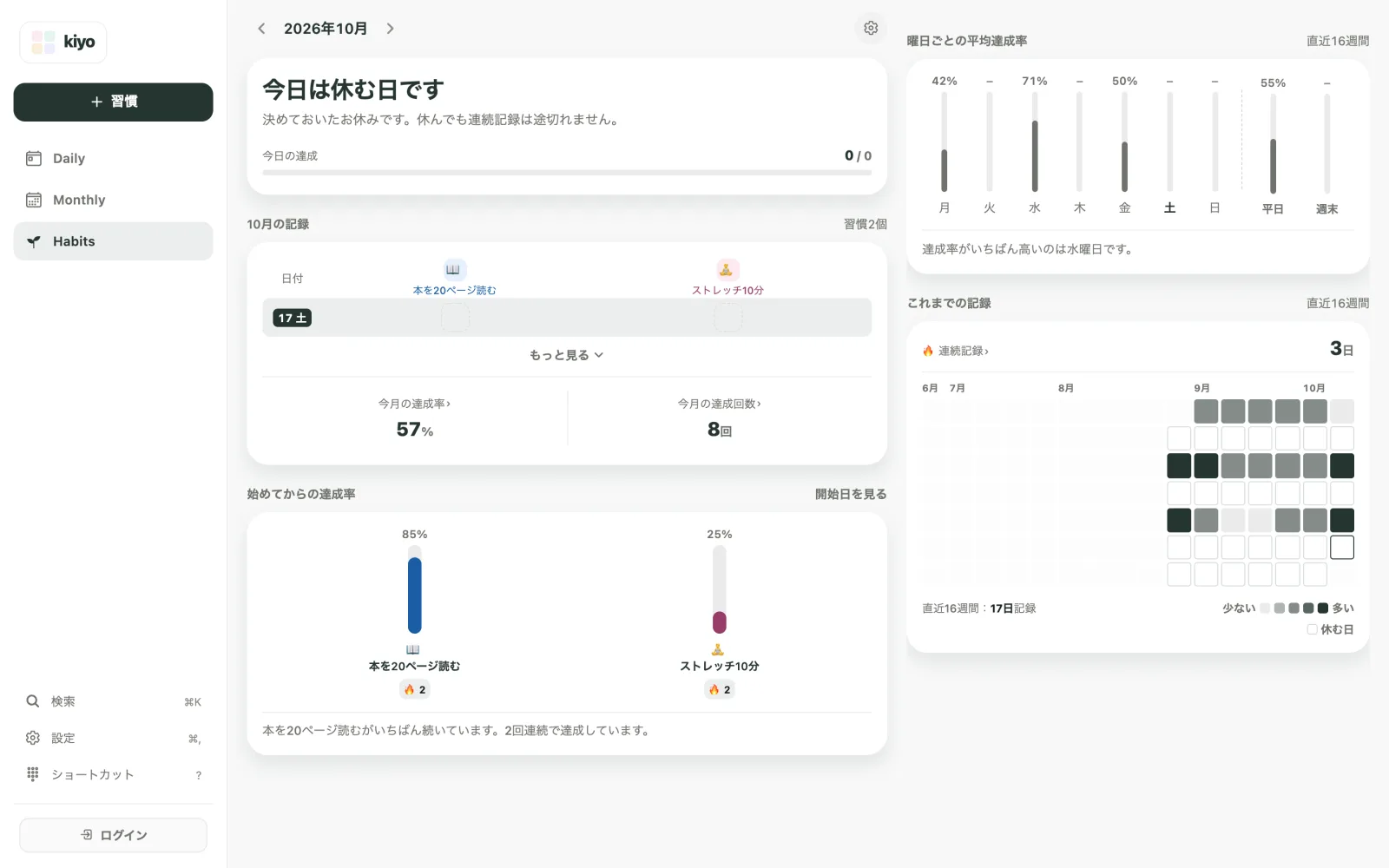
Task: Open 検索 from the sidebar
Action: 114,701
